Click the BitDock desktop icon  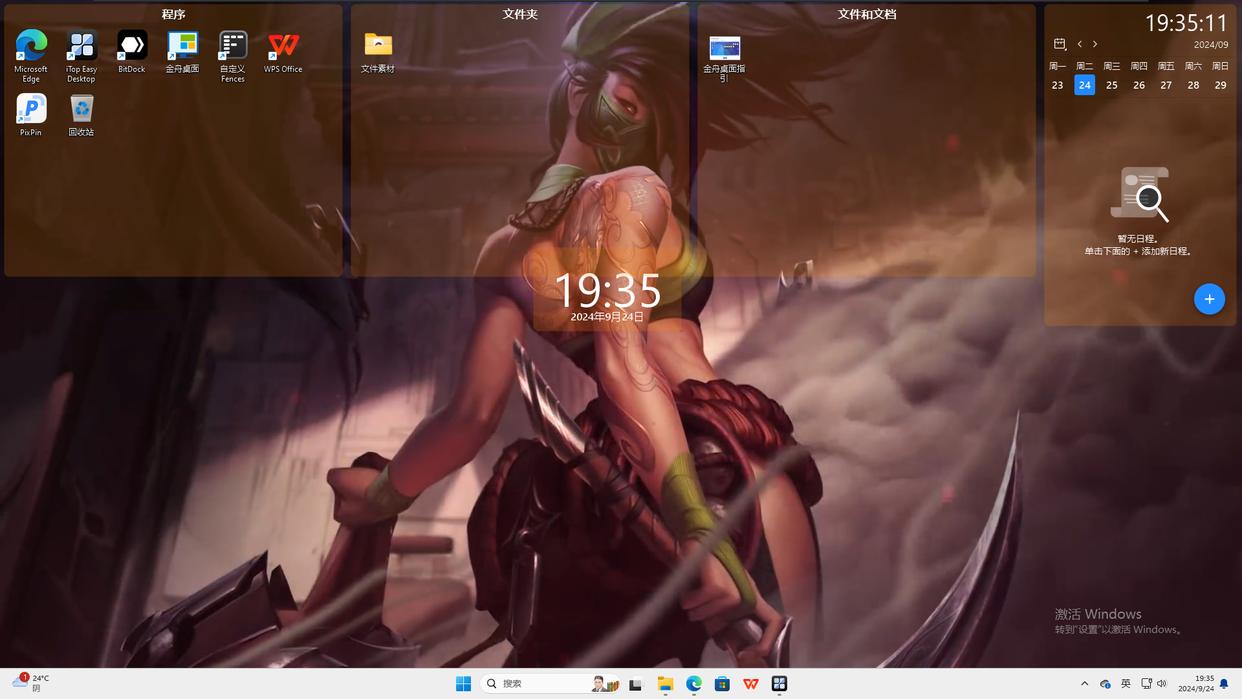click(132, 46)
